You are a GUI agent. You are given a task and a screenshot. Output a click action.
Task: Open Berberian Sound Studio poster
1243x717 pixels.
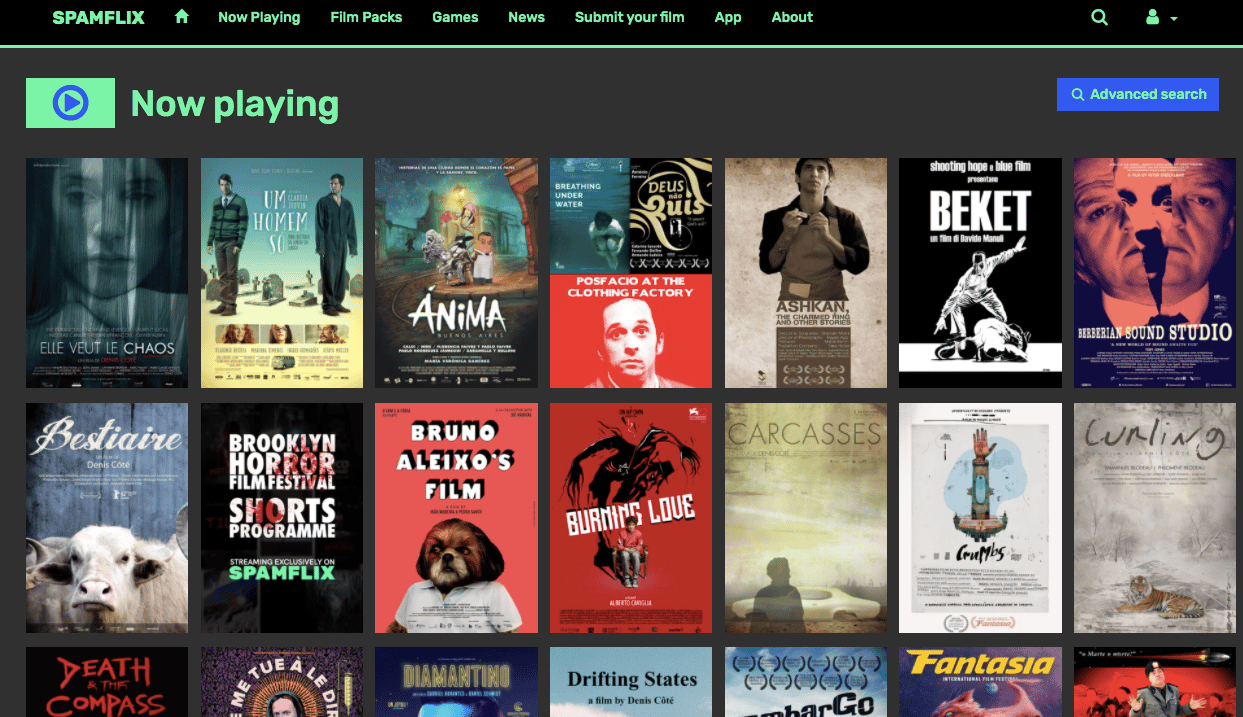pos(1155,273)
